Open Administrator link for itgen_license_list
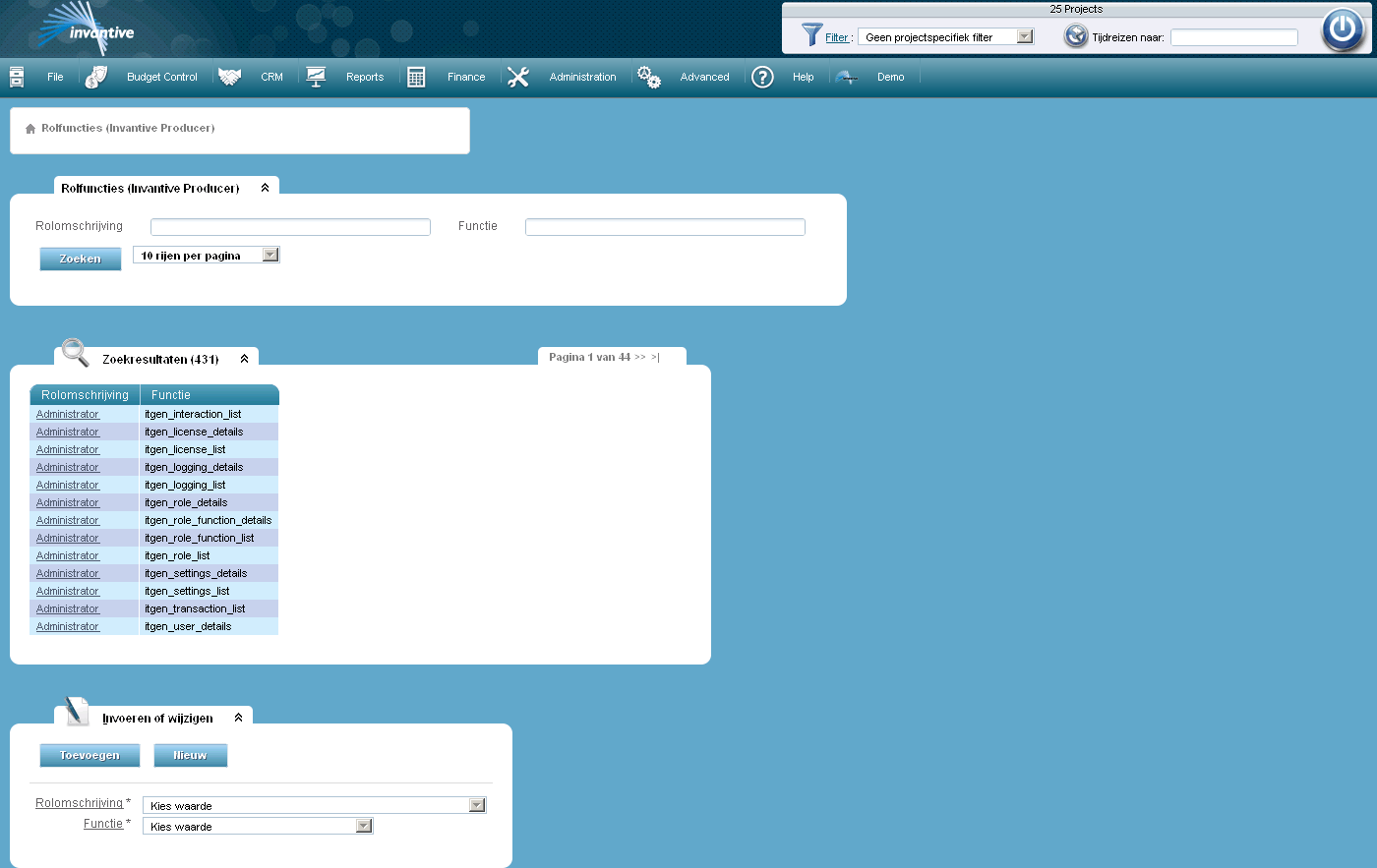 tap(68, 449)
